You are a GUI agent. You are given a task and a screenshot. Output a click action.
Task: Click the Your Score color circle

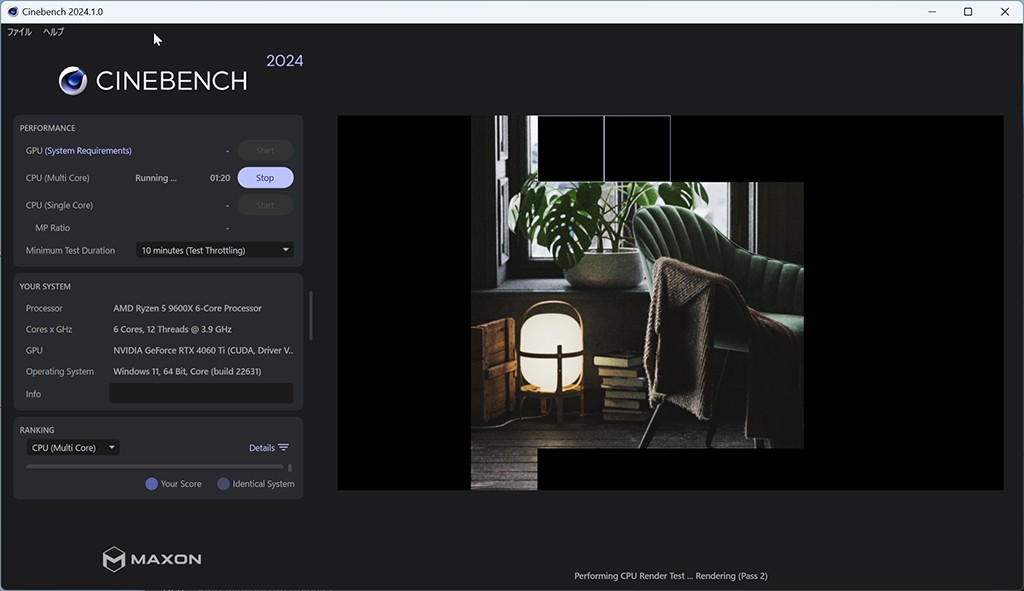click(x=152, y=484)
